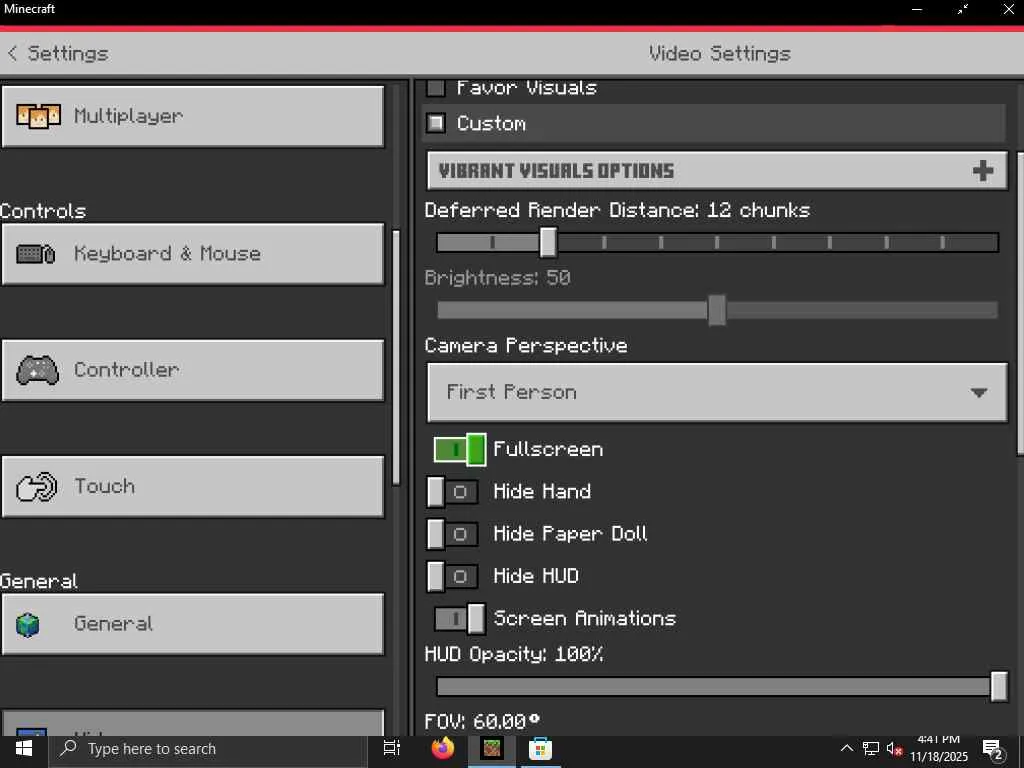The width and height of the screenshot is (1024, 768).
Task: Go back to Settings
Action: tap(57, 54)
